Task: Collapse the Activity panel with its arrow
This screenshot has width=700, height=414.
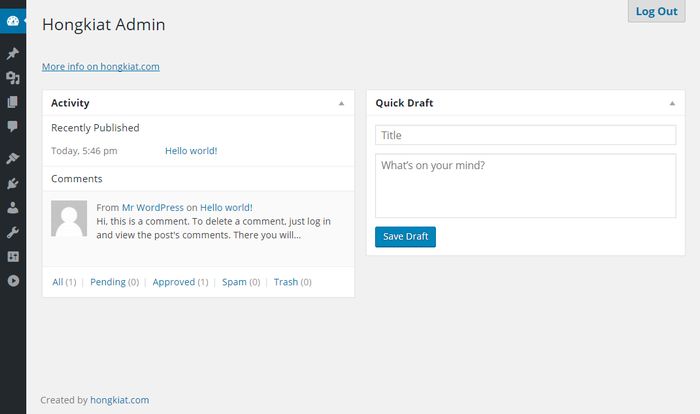Action: coord(342,103)
